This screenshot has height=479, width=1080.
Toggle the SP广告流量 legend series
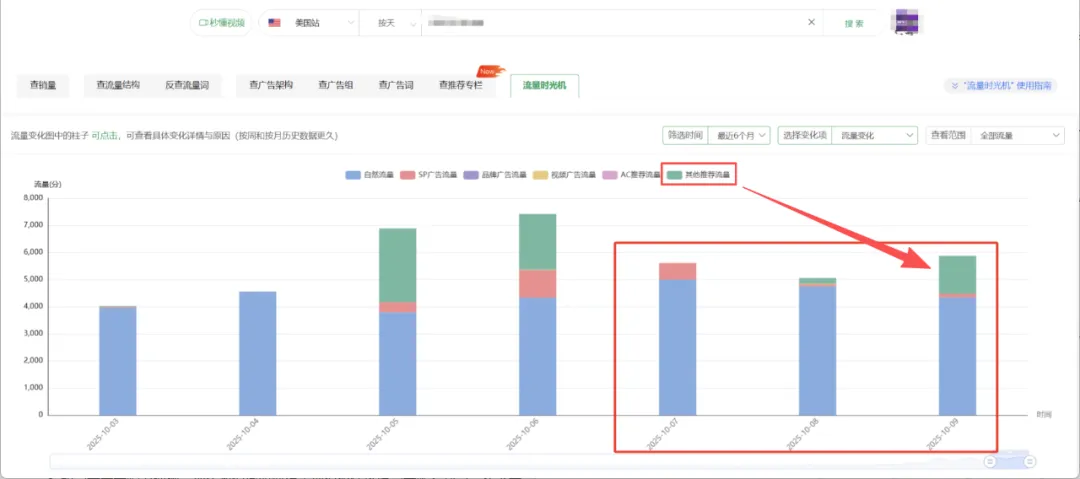point(428,175)
